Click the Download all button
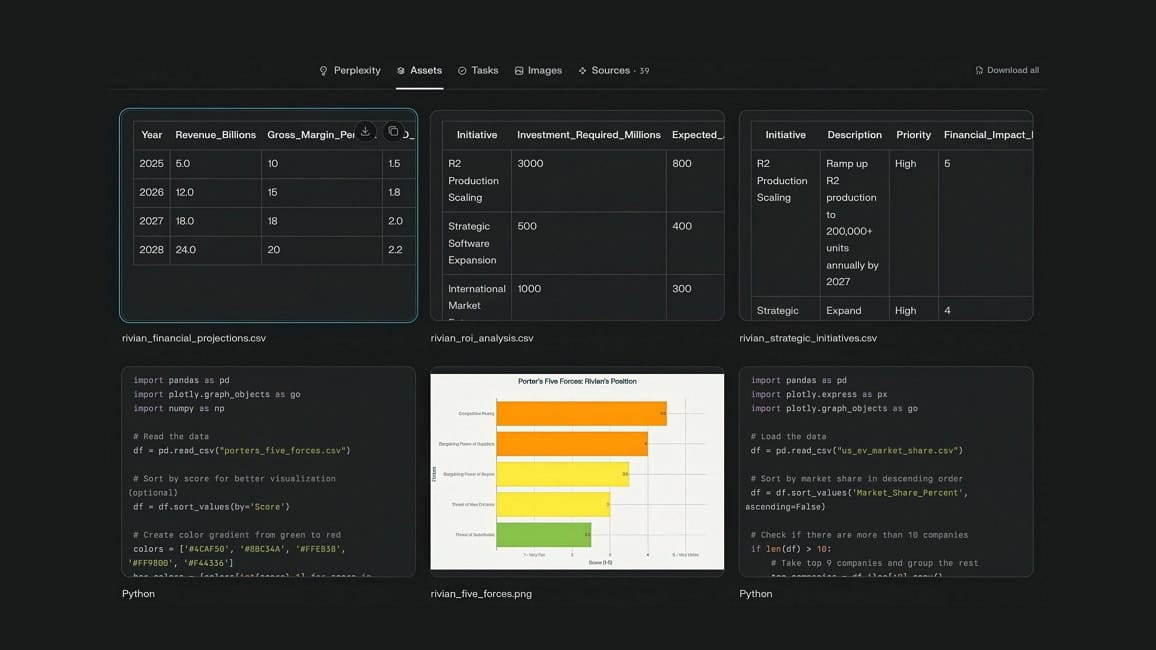Screen dimensions: 1156x650 1006,70
